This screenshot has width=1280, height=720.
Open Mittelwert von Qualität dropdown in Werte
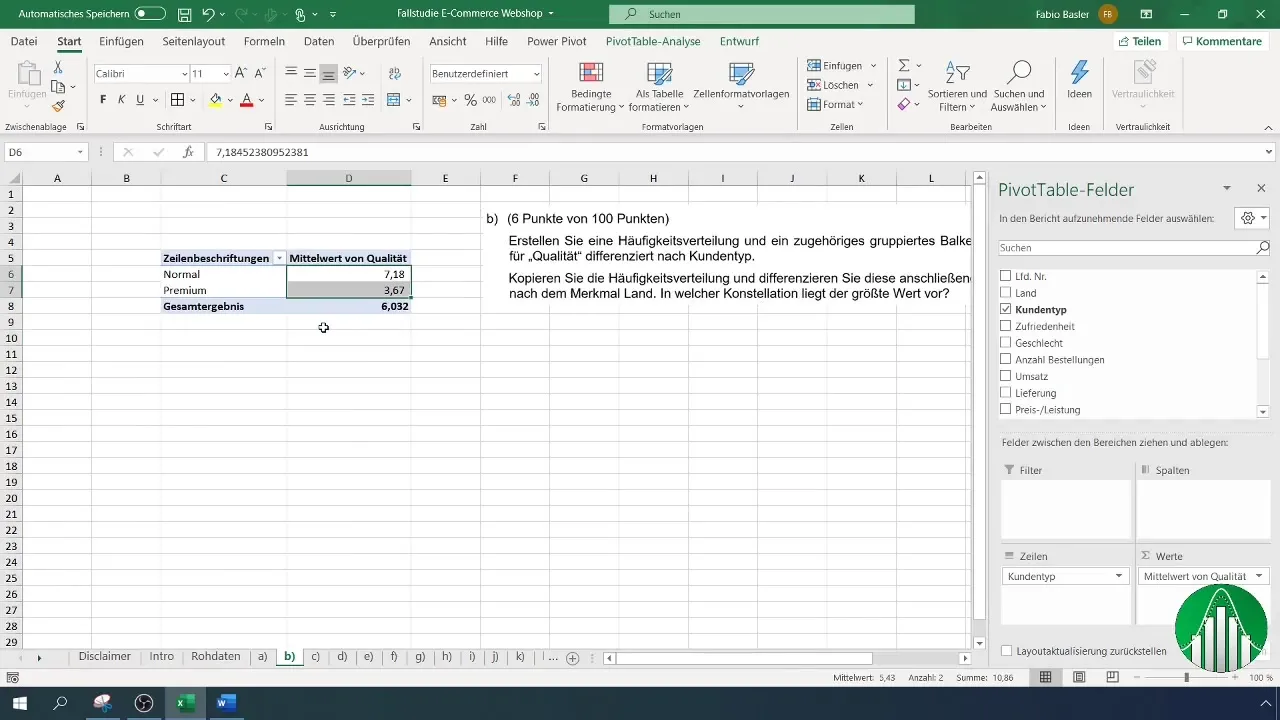1258,576
